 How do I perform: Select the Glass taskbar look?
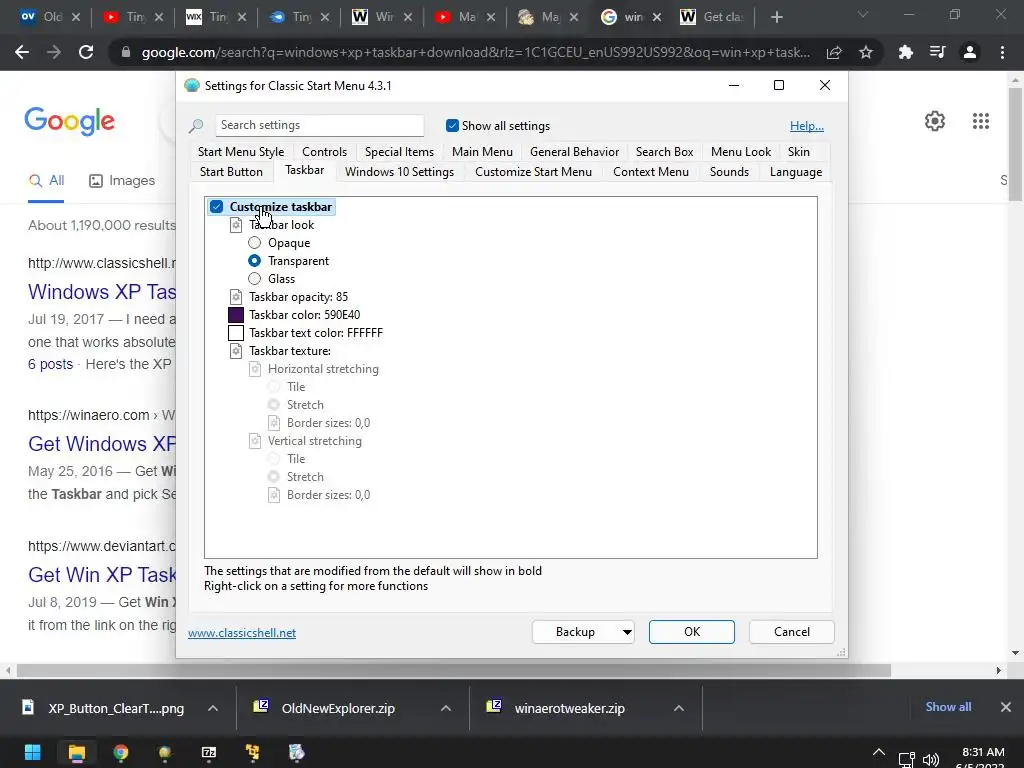[255, 279]
